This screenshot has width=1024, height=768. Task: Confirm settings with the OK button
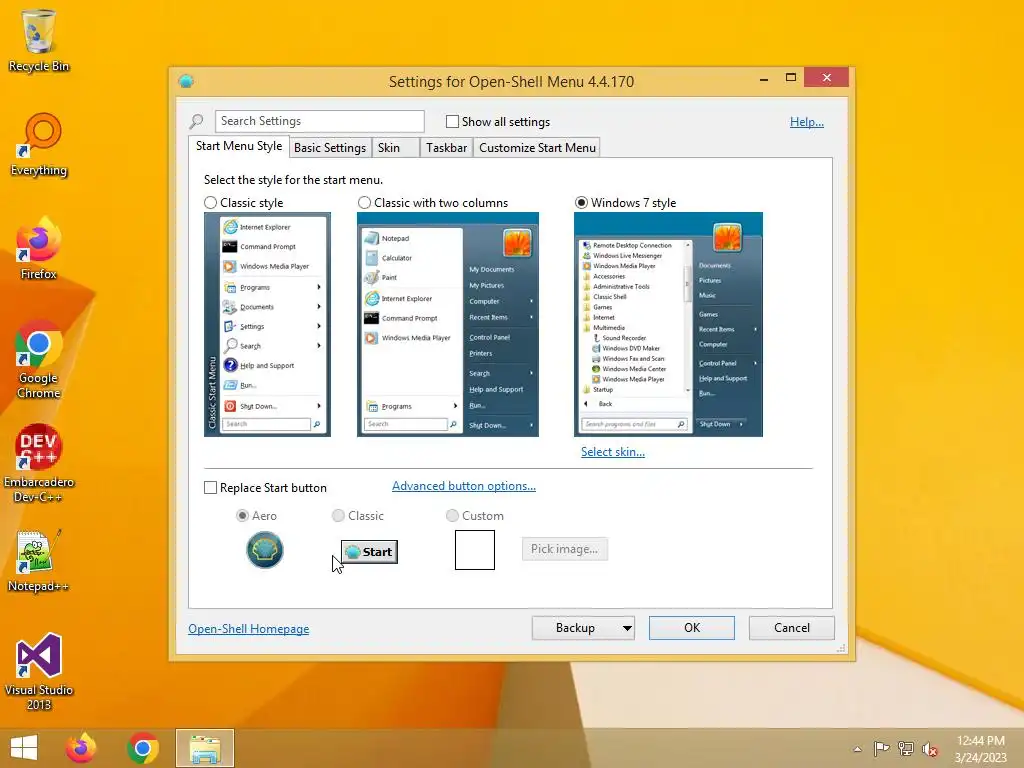(692, 628)
